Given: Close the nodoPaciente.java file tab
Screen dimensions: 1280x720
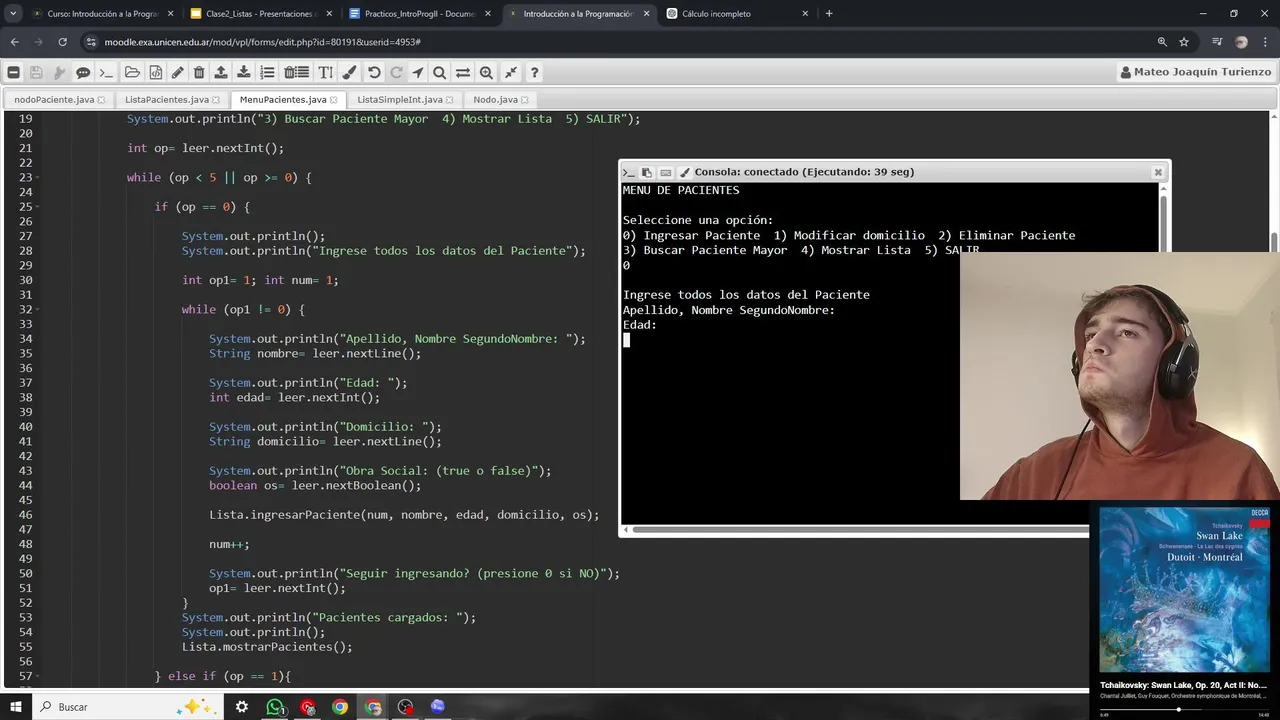Looking at the screenshot, I should (101, 100).
